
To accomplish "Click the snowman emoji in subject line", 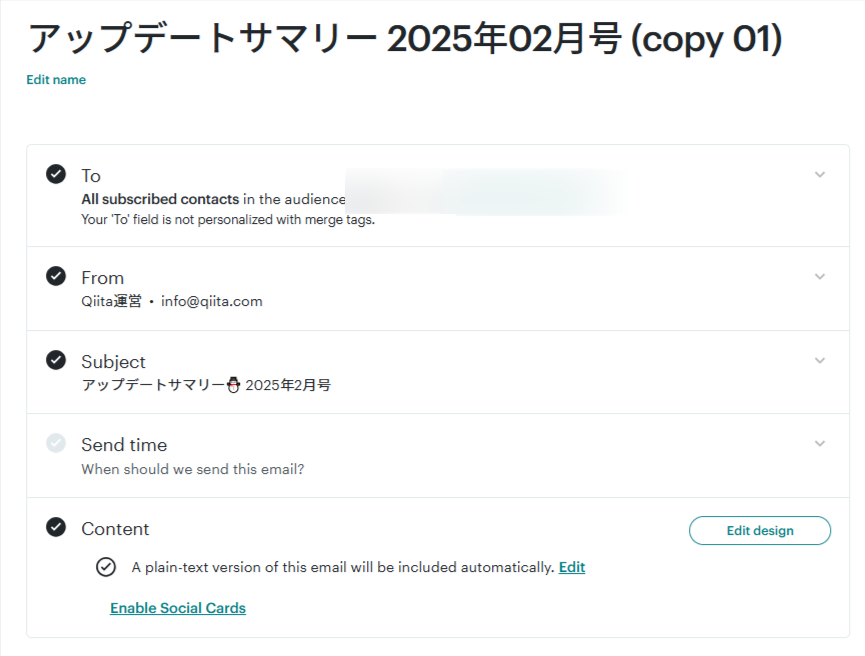I will 233,385.
